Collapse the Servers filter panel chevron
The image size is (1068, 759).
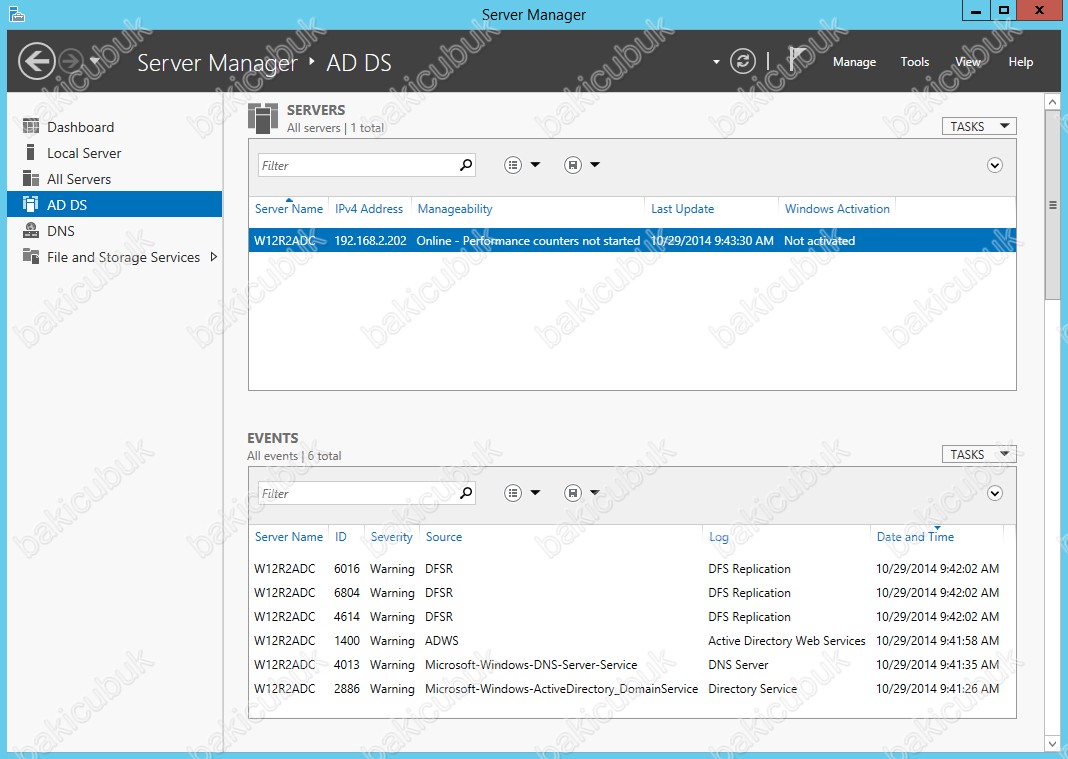coord(995,165)
